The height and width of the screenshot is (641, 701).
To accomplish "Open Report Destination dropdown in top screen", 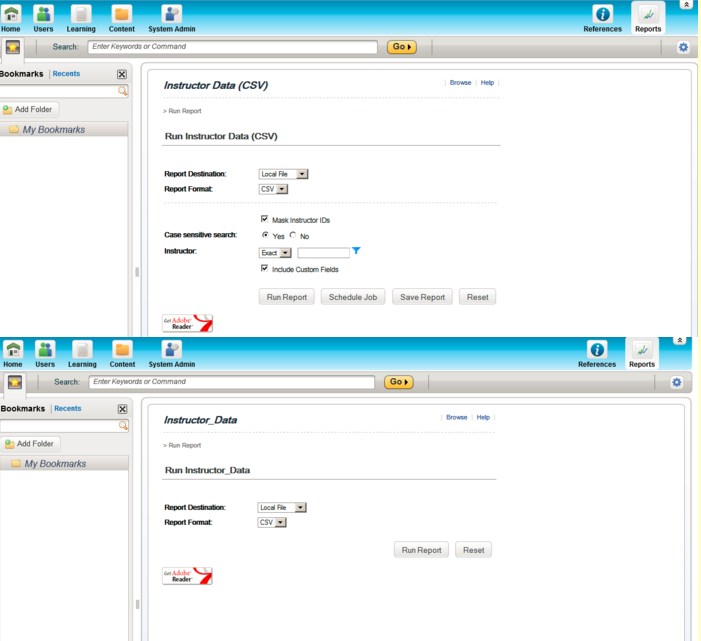I will (x=283, y=174).
